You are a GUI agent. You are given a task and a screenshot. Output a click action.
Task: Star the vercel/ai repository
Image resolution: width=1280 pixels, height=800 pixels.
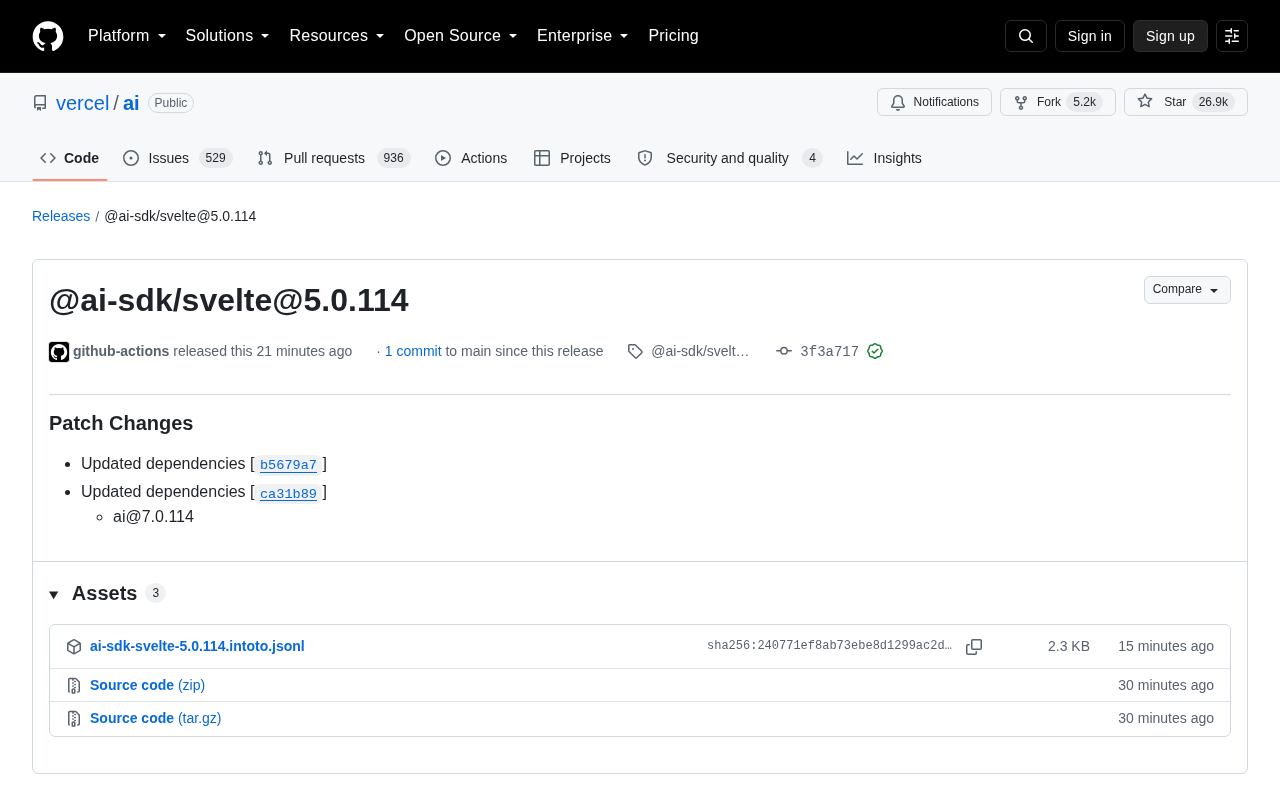pyautogui.click(x=1186, y=102)
